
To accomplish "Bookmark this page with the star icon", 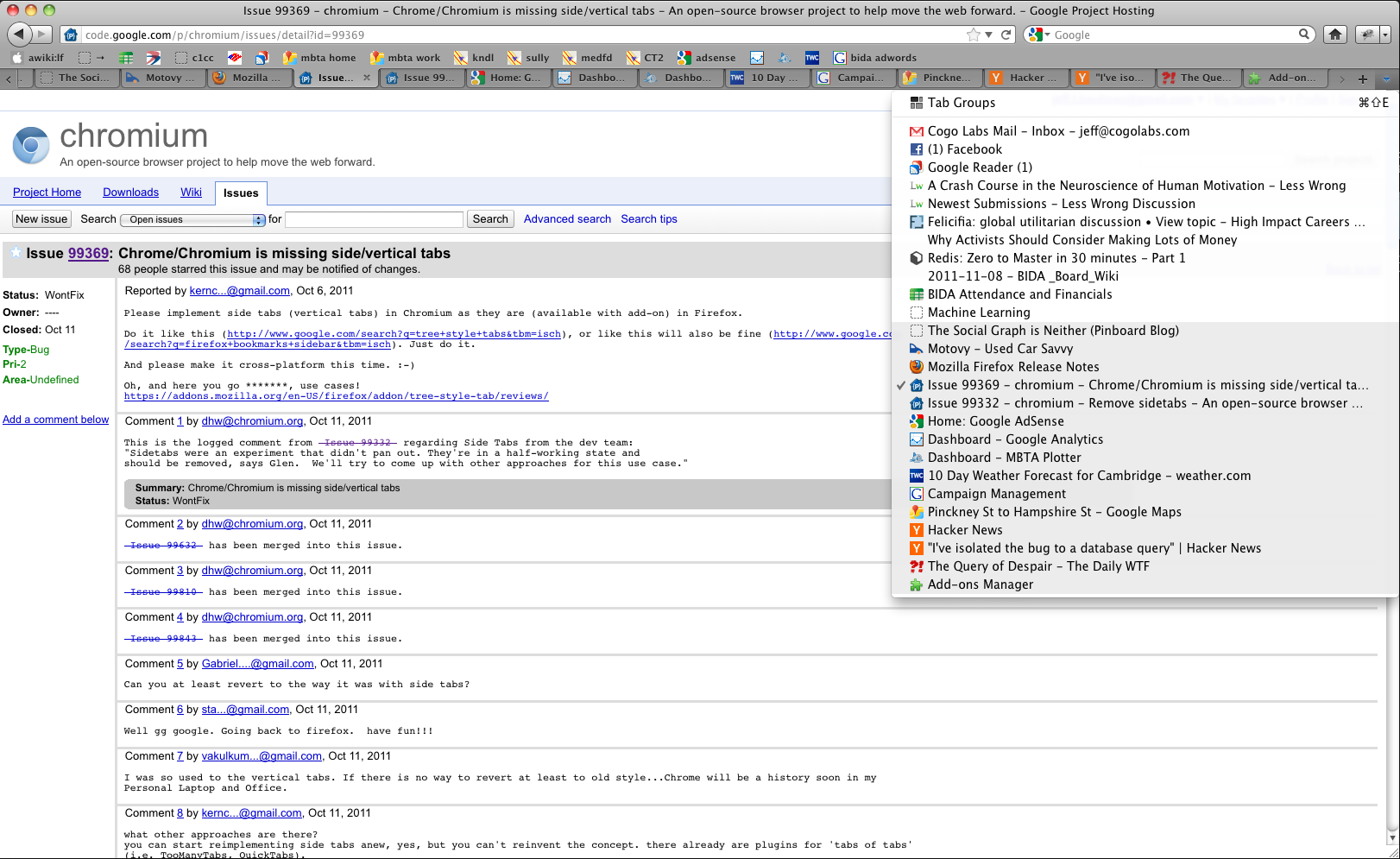I will coord(974,35).
